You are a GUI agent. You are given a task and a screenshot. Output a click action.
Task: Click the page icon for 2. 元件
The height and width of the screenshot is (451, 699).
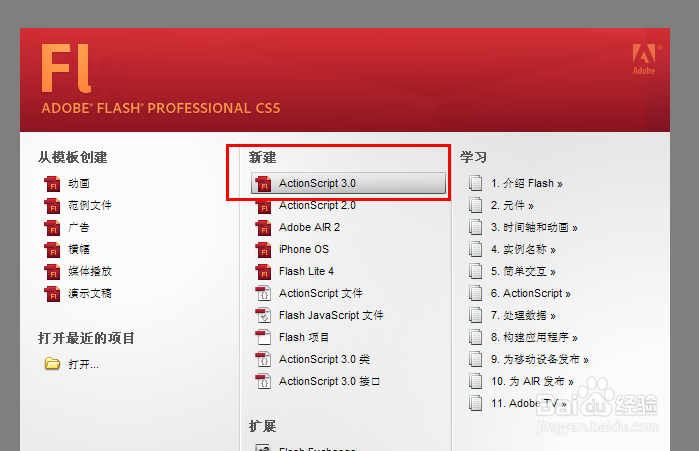476,205
